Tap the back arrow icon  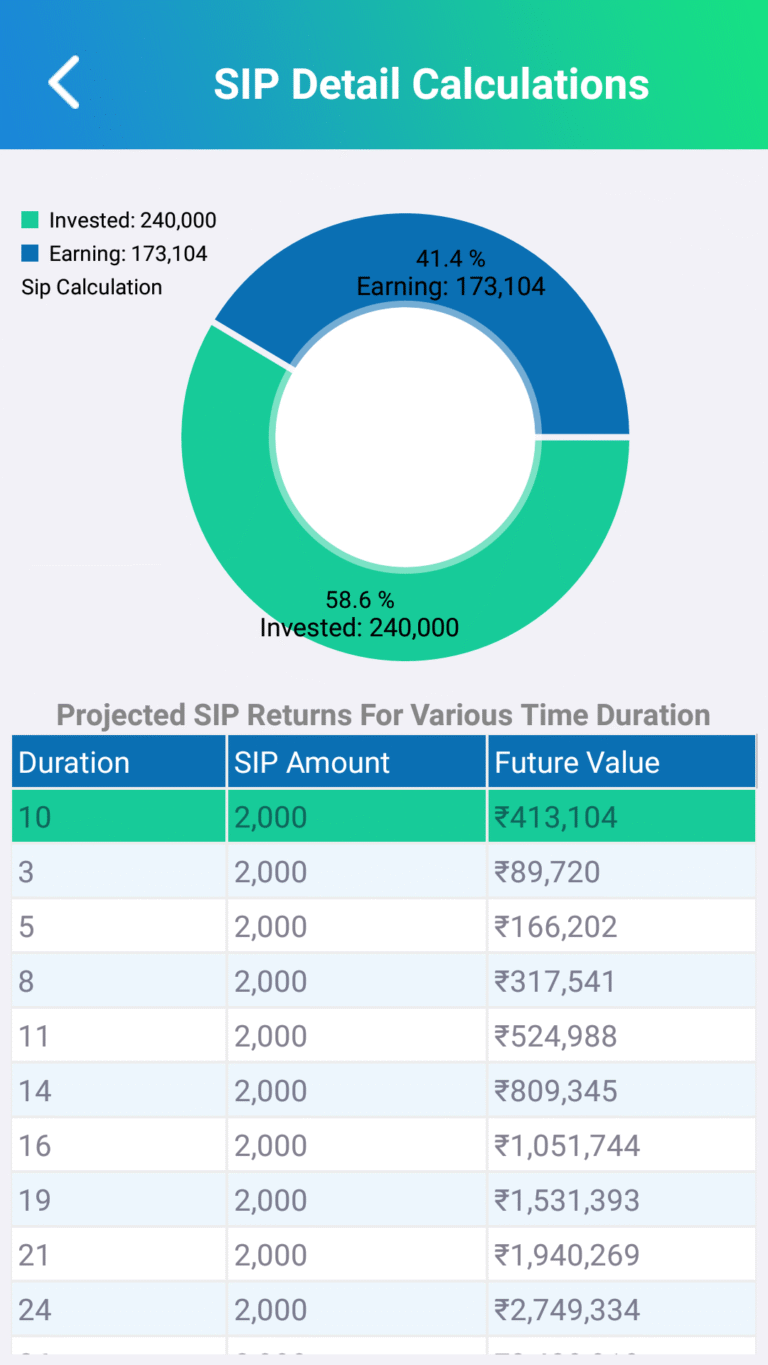64,82
